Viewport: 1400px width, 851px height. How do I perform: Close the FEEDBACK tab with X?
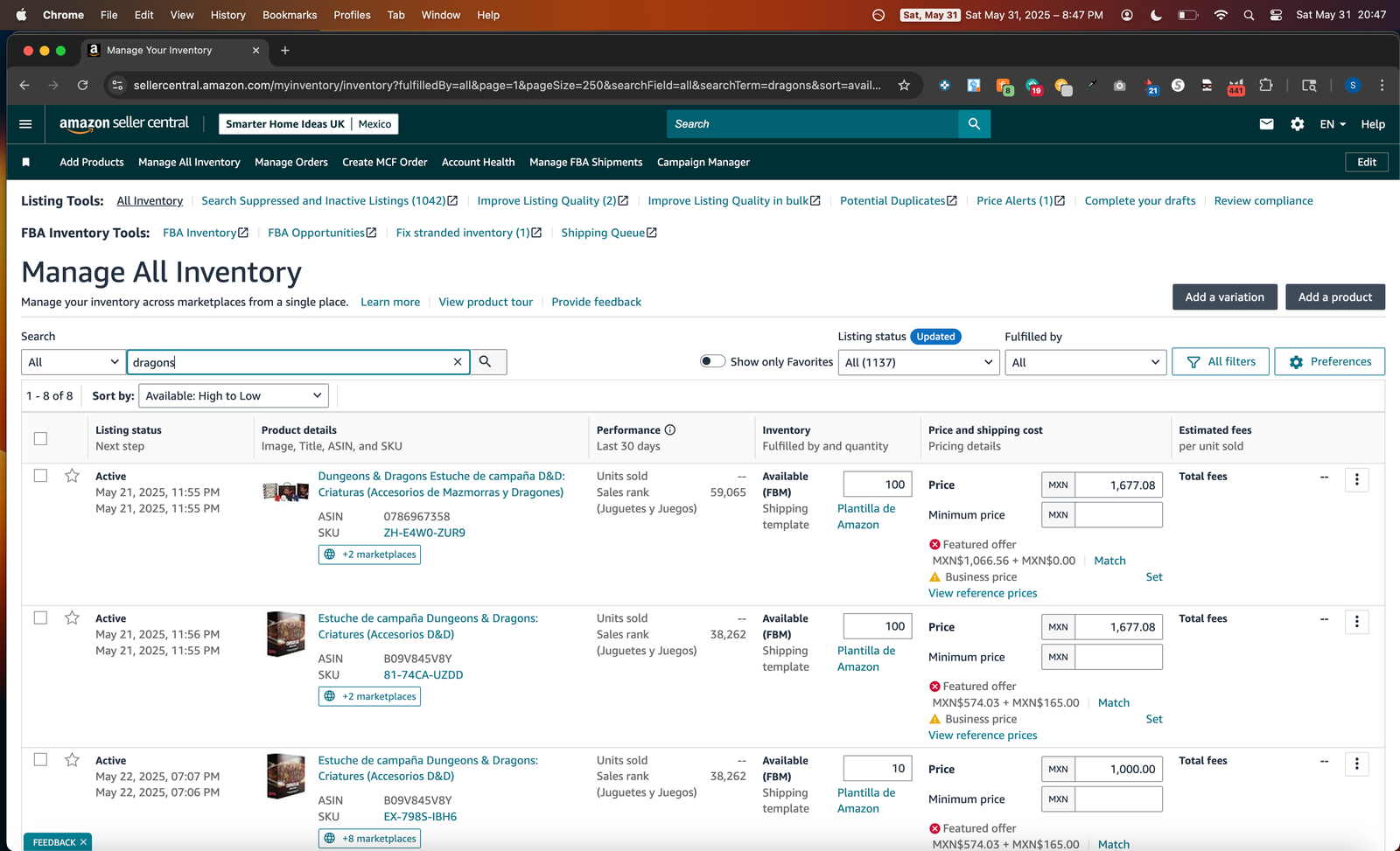click(x=83, y=842)
